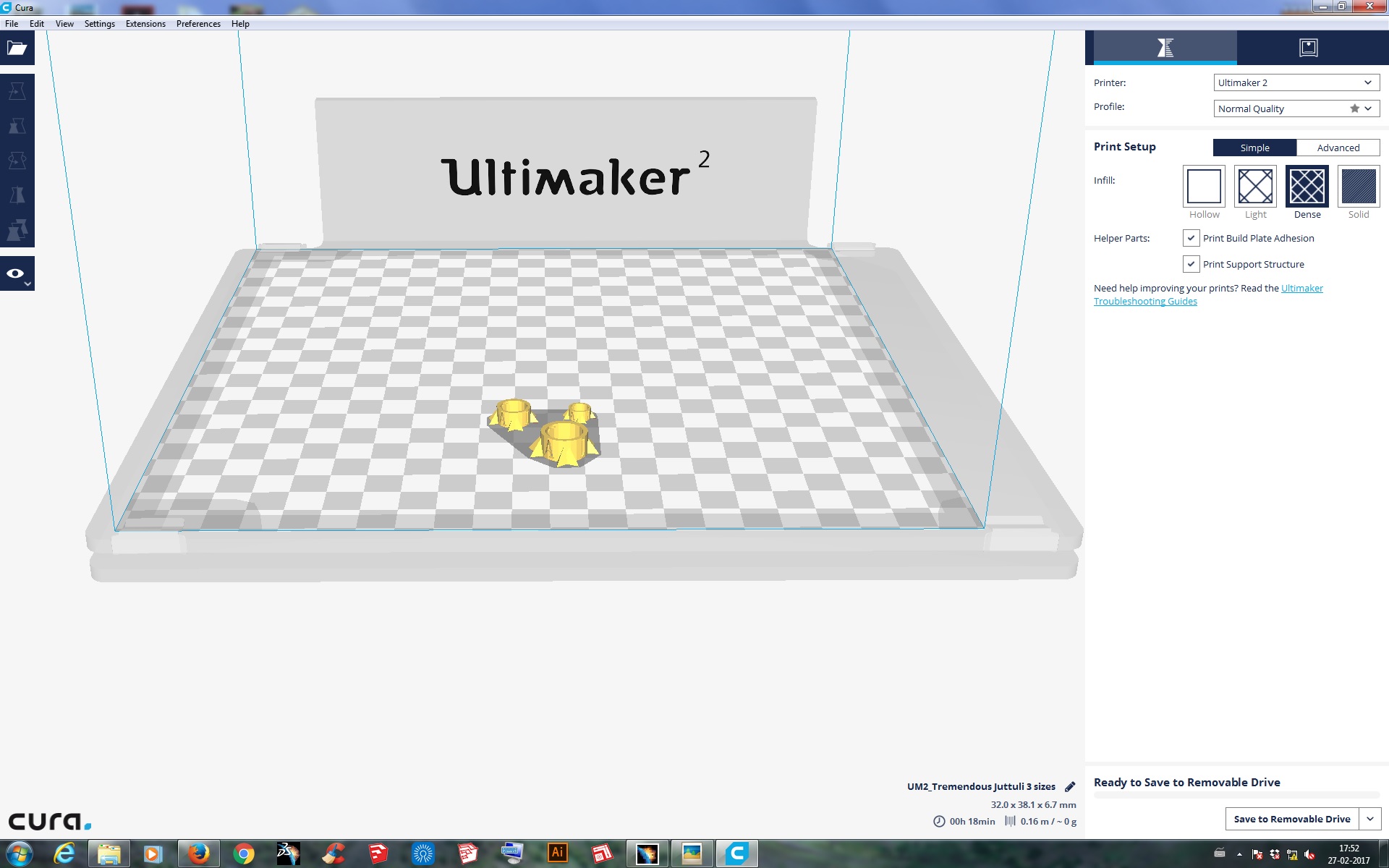Select the Scale tool
This screenshot has height=868, width=1389.
[x=17, y=126]
